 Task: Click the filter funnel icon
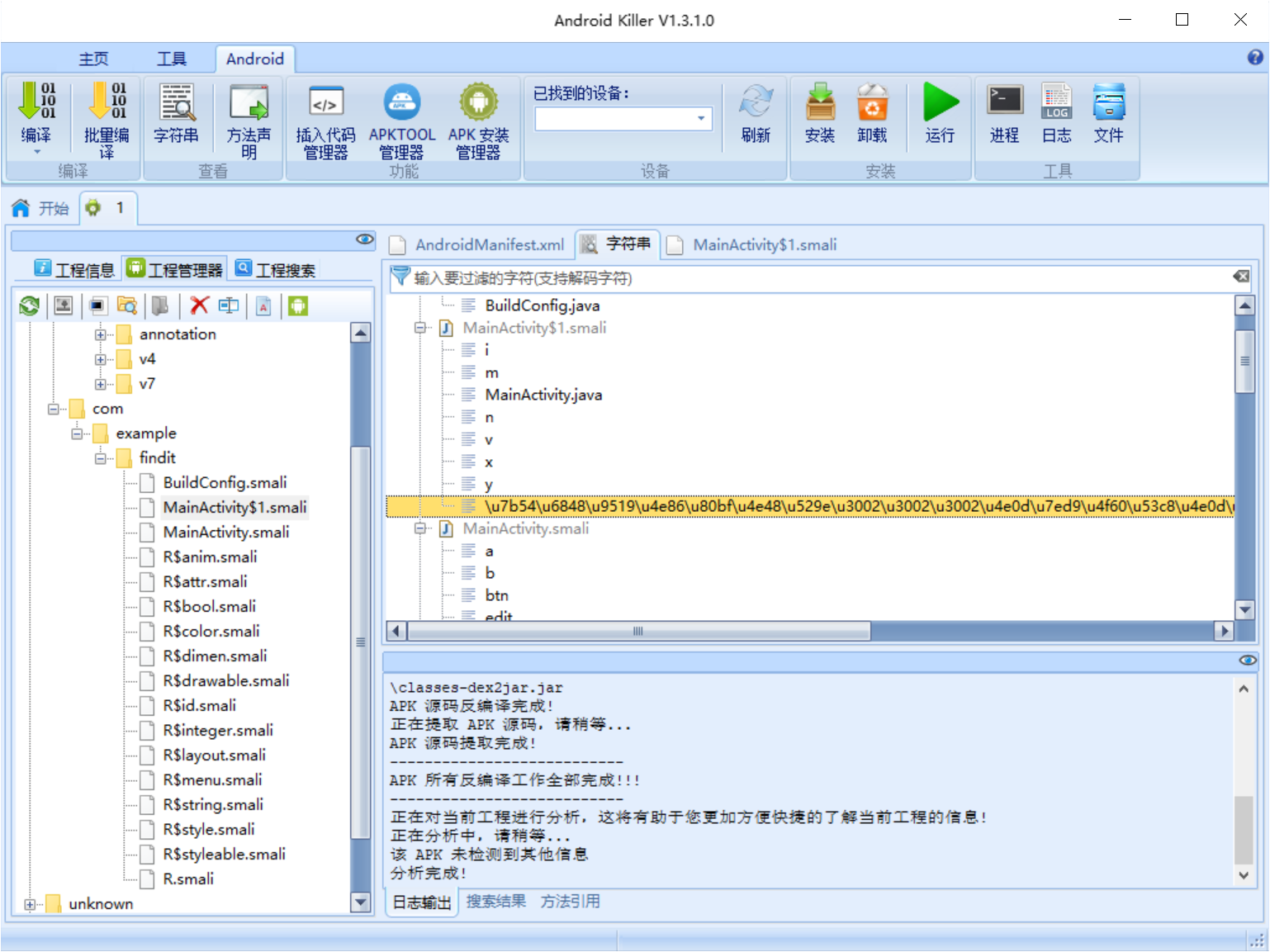(400, 276)
